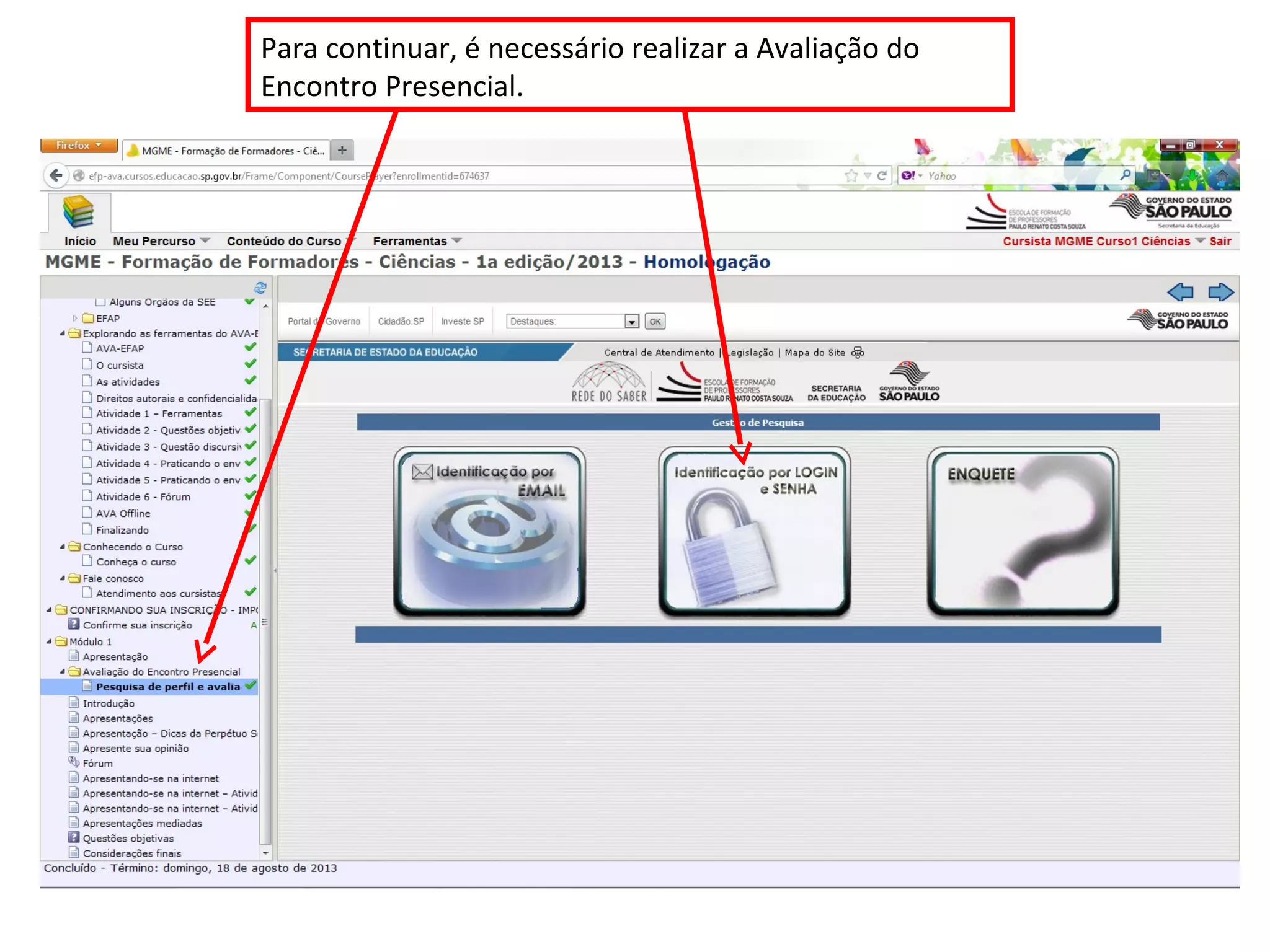Click the bookmark star icon
1270x952 pixels.
click(x=851, y=175)
